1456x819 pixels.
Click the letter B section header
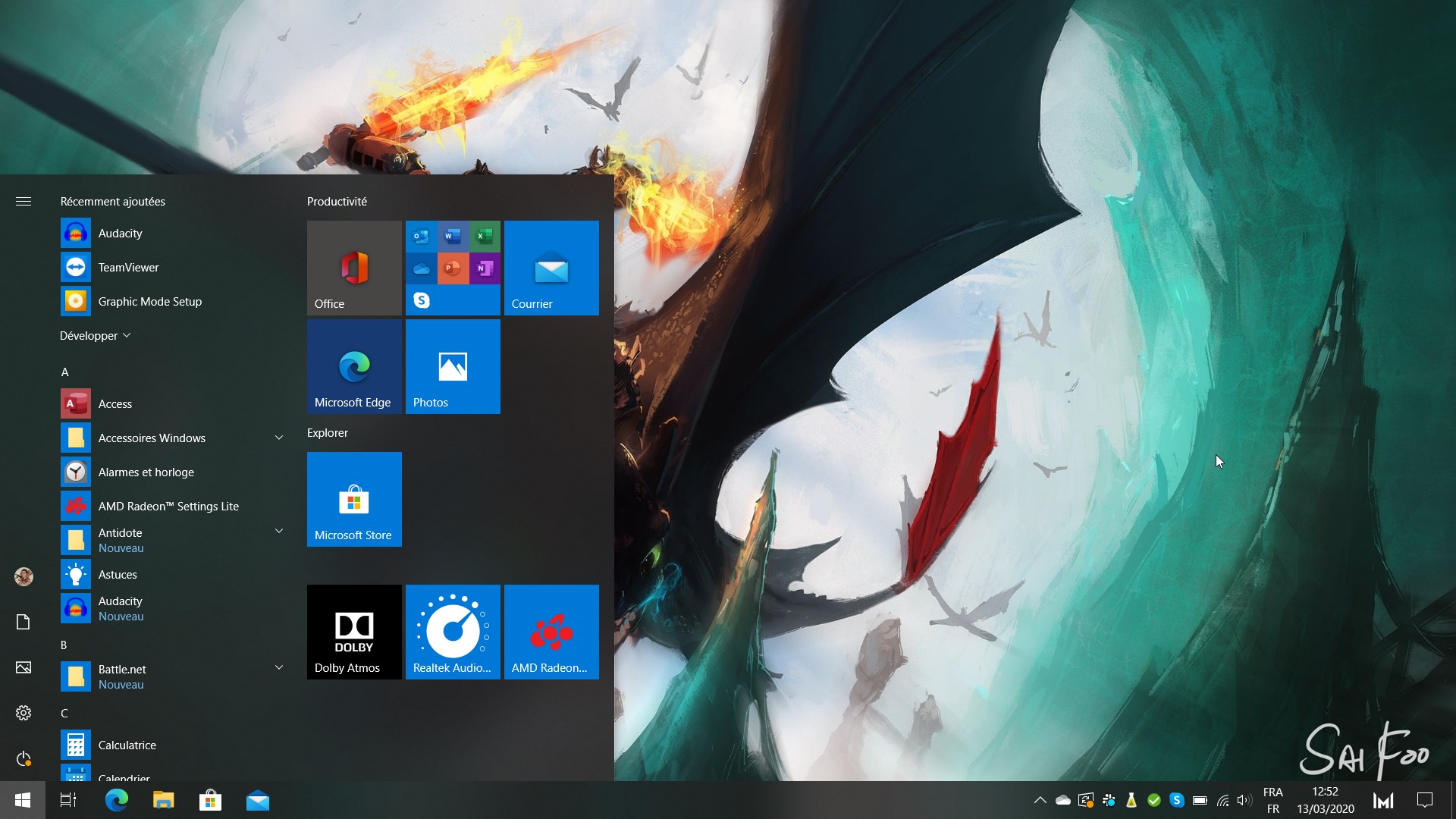coord(64,645)
